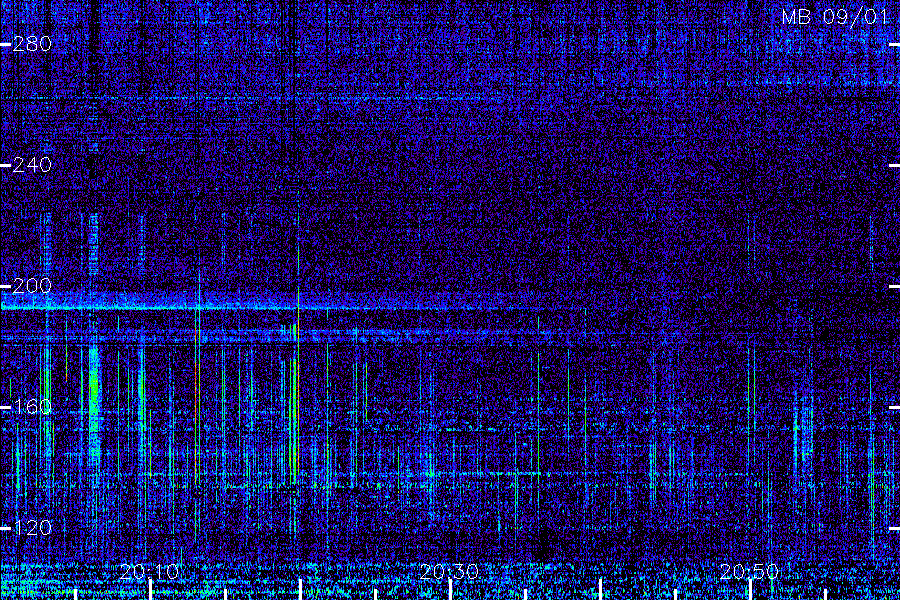This screenshot has width=900, height=600.
Task: Click the 240 frequency axis label
Action: 32,165
